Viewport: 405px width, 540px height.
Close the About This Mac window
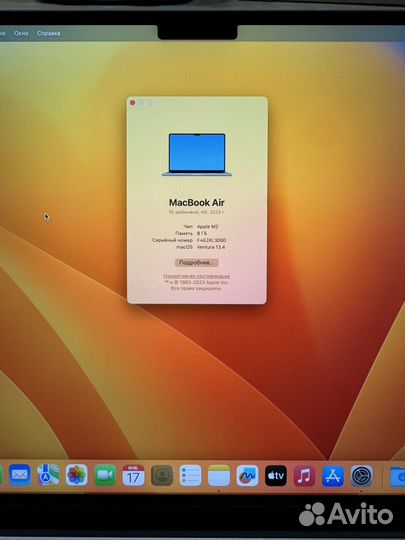tap(133, 103)
